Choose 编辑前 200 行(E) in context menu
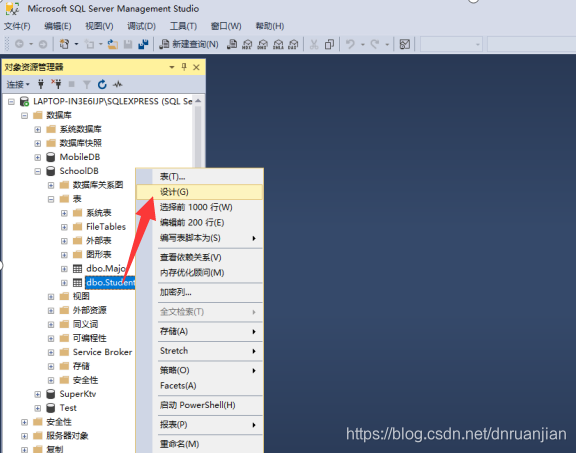 point(199,223)
